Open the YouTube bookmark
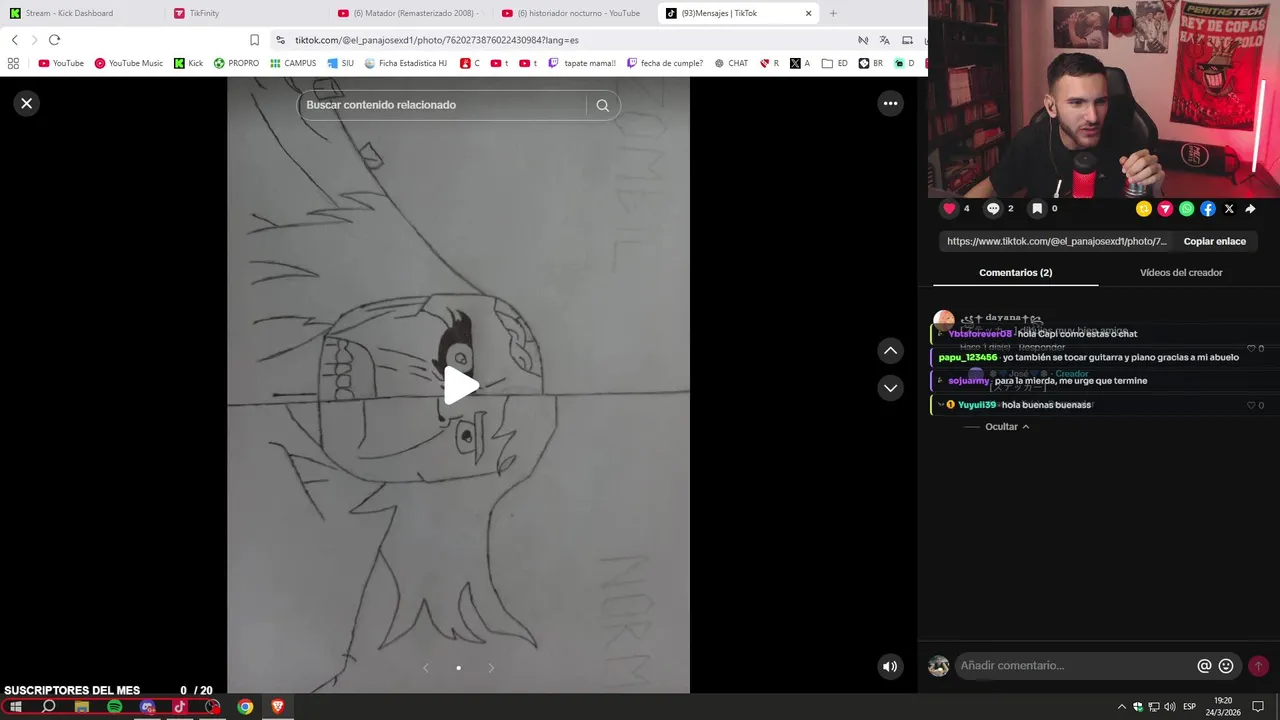The width and height of the screenshot is (1280, 720). pyautogui.click(x=61, y=63)
